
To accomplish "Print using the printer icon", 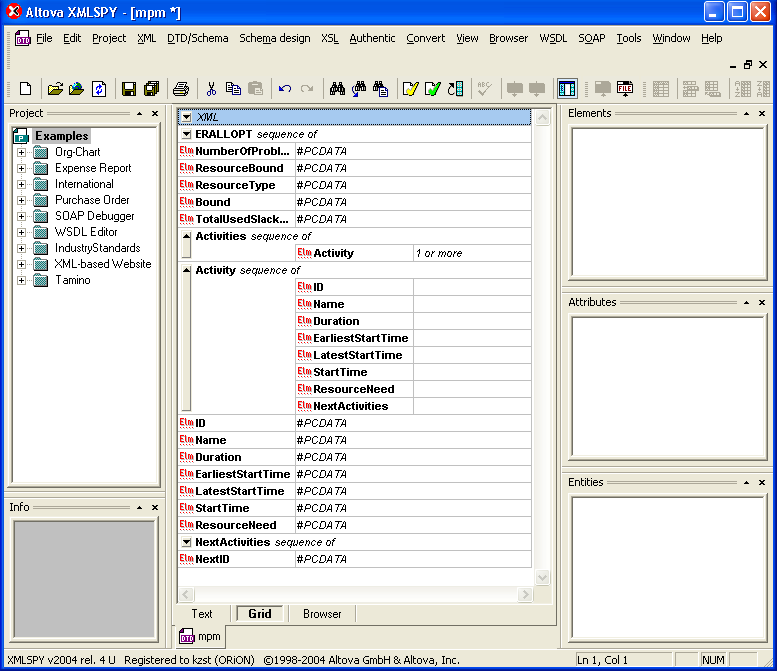I will pyautogui.click(x=181, y=89).
